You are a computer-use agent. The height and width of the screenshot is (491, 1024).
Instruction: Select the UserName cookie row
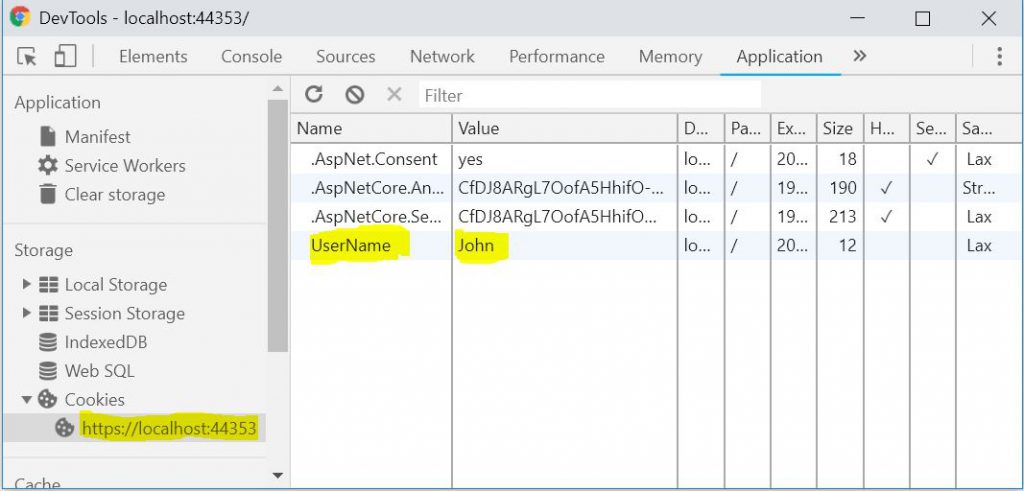point(351,246)
